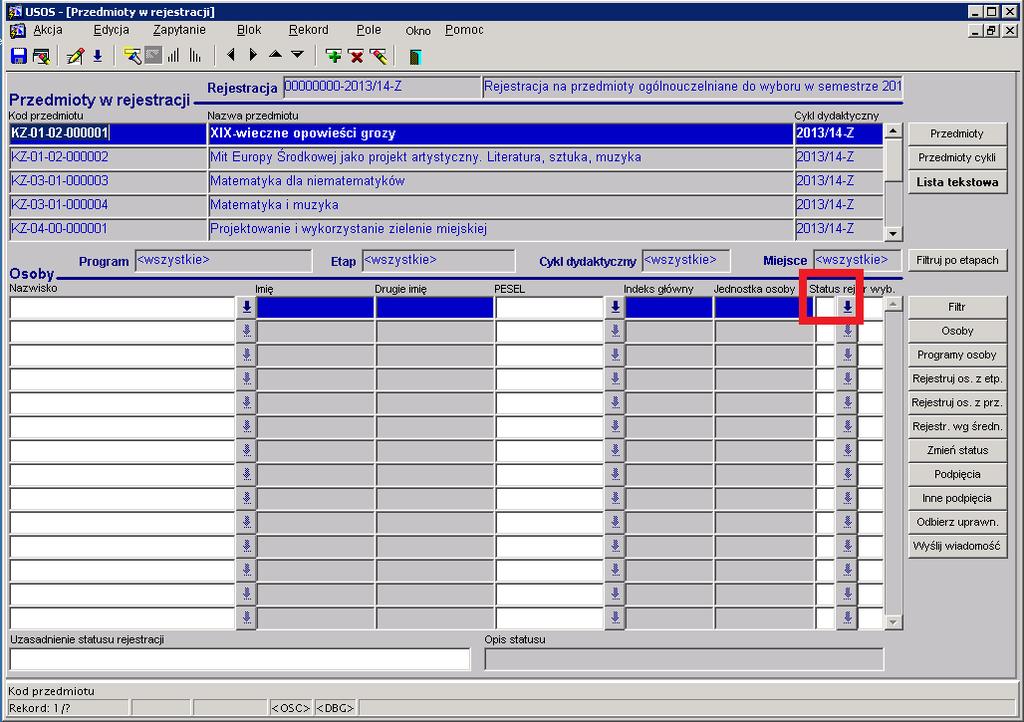The image size is (1024, 722).
Task: Open the Pole menu
Action: click(368, 30)
